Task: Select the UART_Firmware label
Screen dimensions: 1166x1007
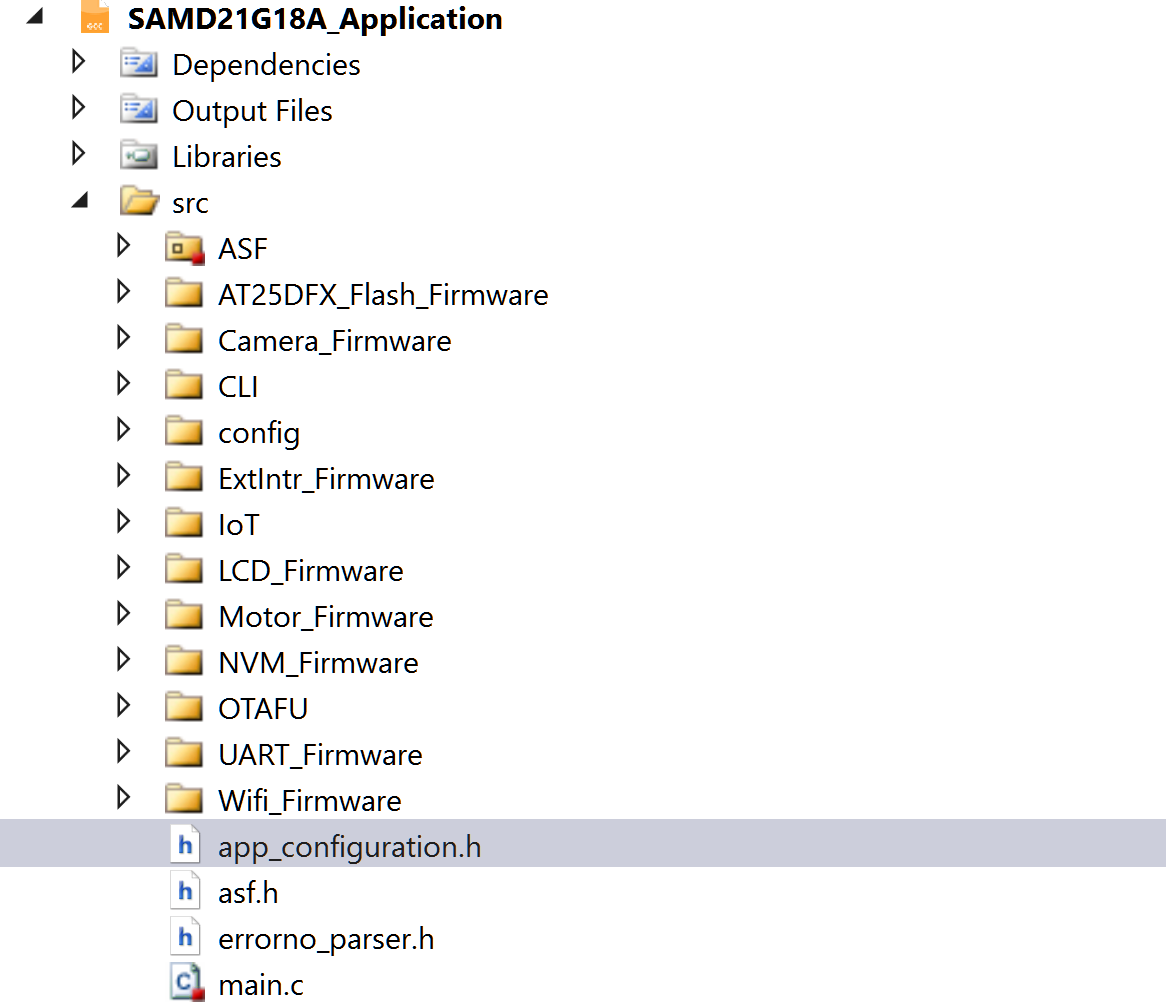Action: click(320, 755)
